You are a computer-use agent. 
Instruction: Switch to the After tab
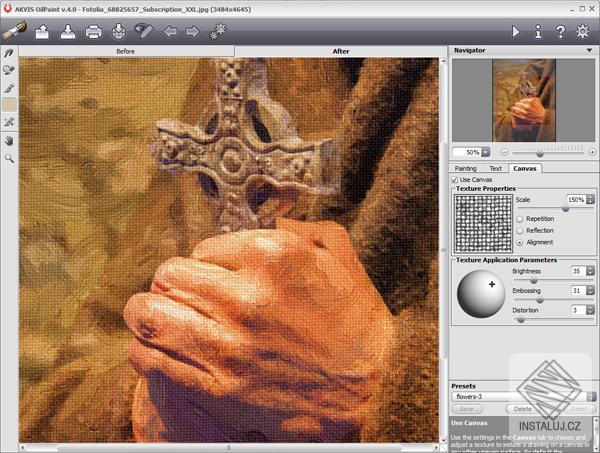coord(341,51)
